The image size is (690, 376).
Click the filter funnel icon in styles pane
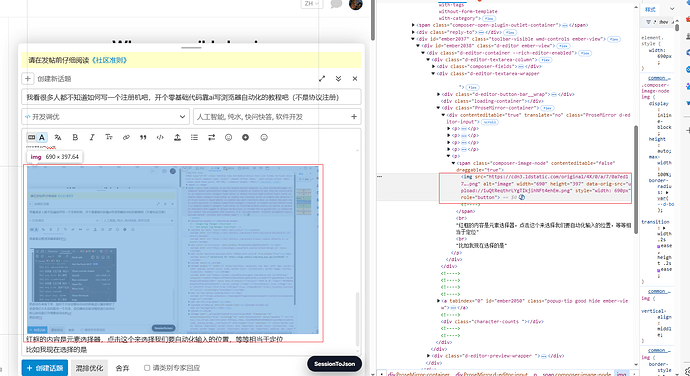click(648, 22)
